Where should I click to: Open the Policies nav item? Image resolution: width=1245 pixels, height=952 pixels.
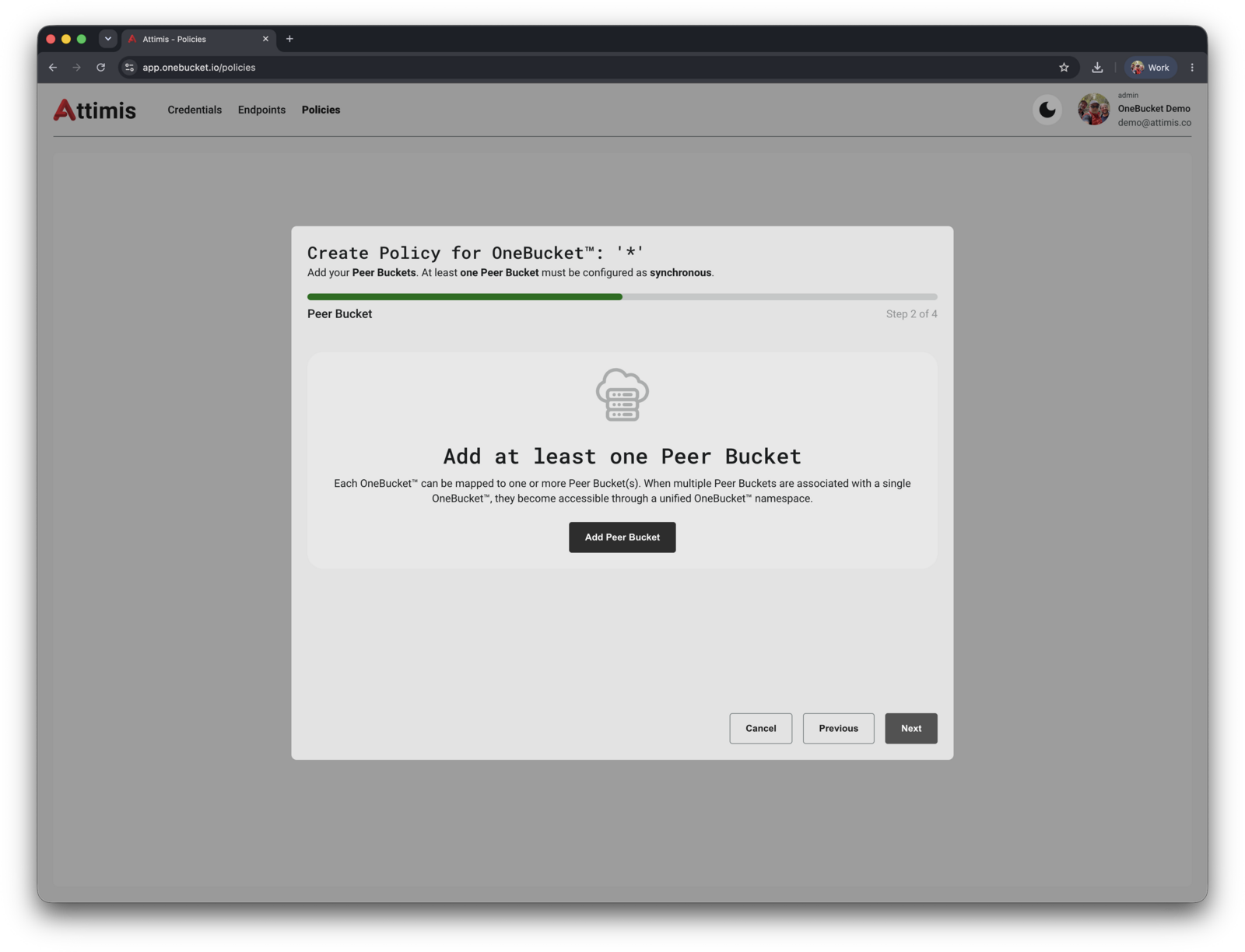tap(321, 110)
